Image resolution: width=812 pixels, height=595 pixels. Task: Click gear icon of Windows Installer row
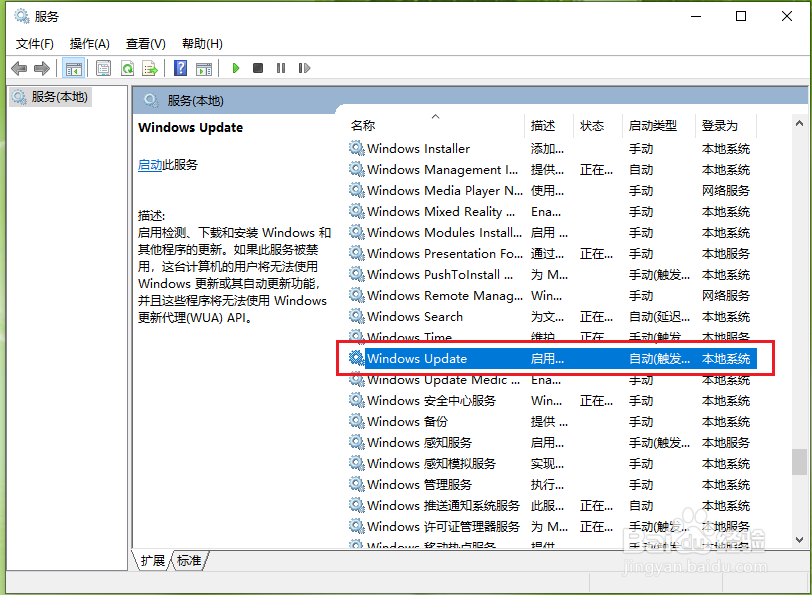click(x=356, y=148)
